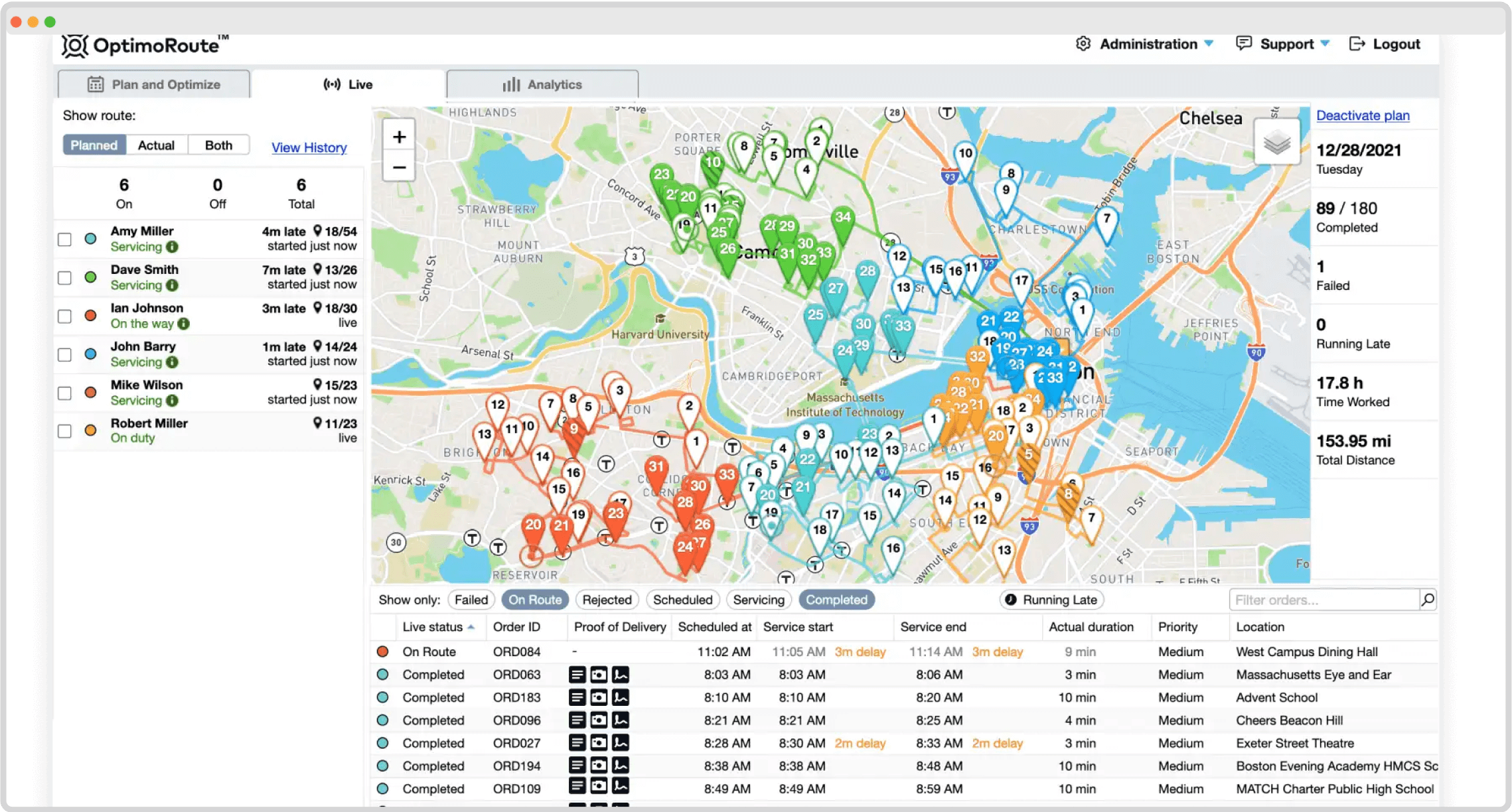Select the ORD084 On Route row
Viewport: 1512px width, 812px height.
[x=905, y=651]
